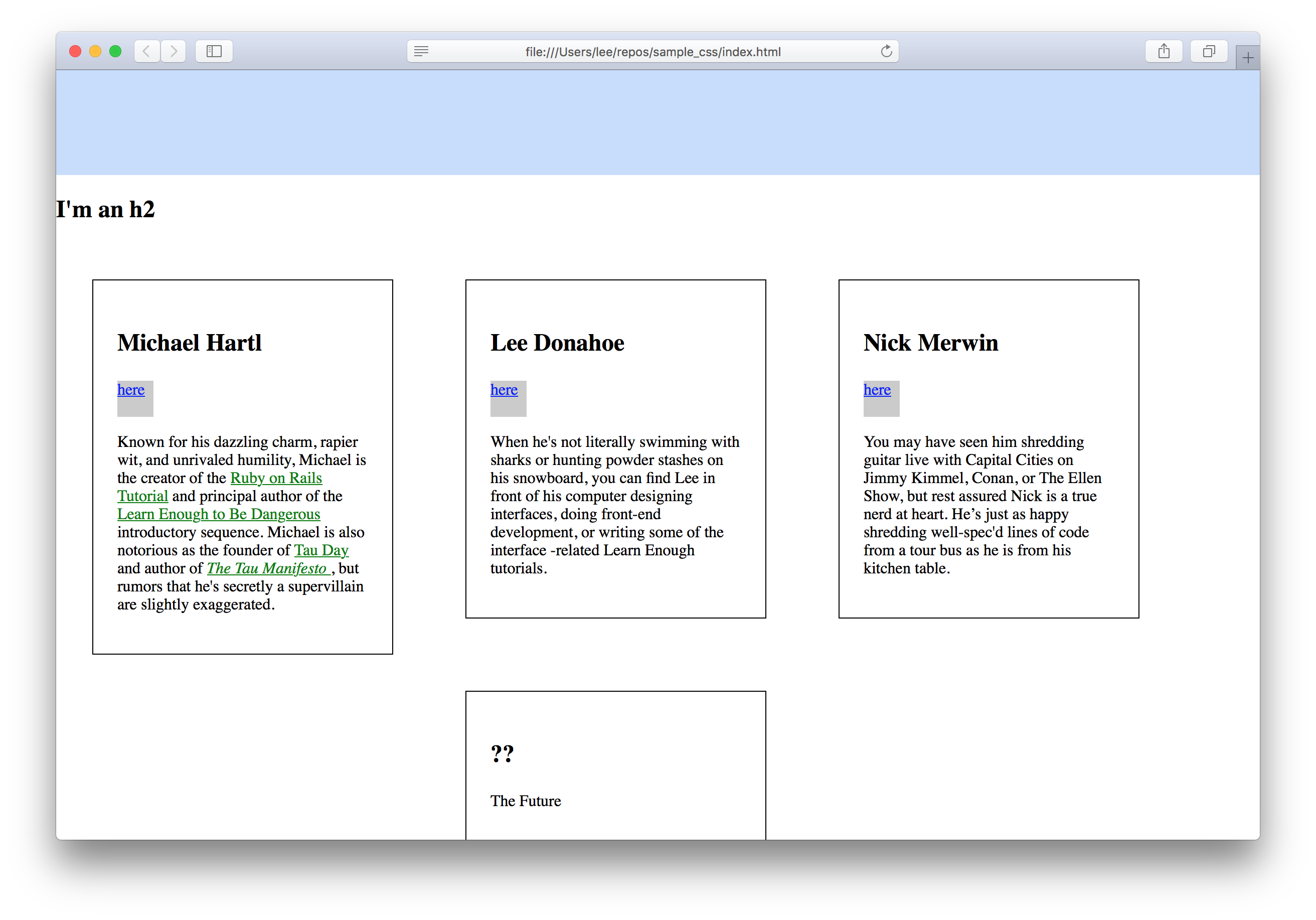1316x920 pixels.
Task: Click the Nick Merwin bio paragraph
Action: coord(982,505)
